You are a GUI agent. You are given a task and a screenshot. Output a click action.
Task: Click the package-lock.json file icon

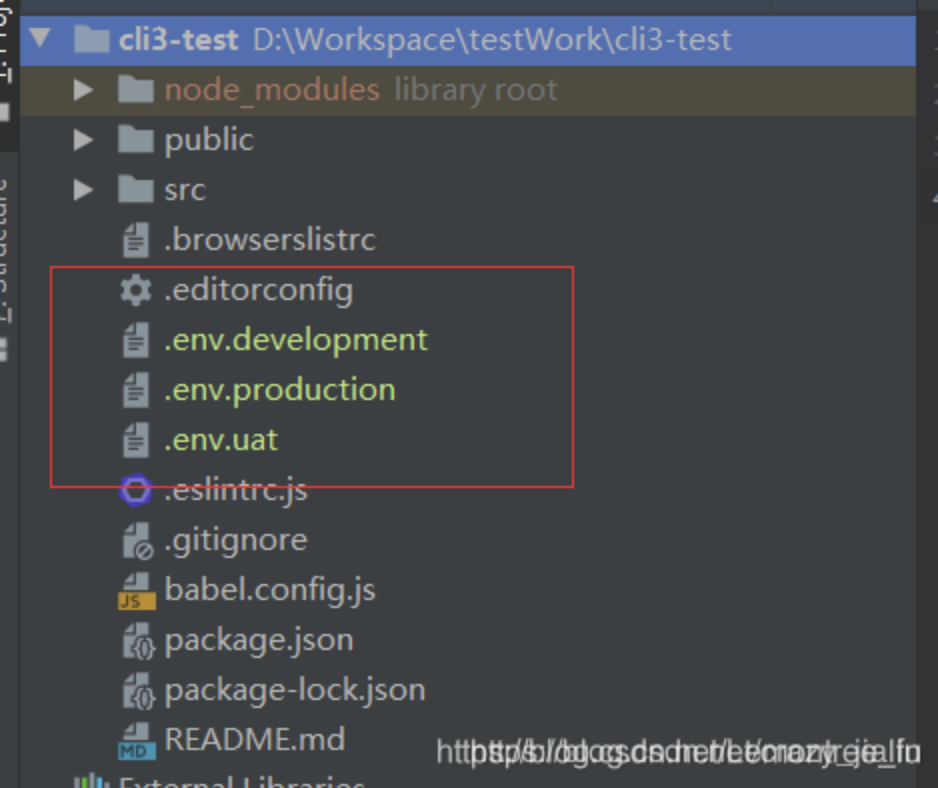click(136, 690)
